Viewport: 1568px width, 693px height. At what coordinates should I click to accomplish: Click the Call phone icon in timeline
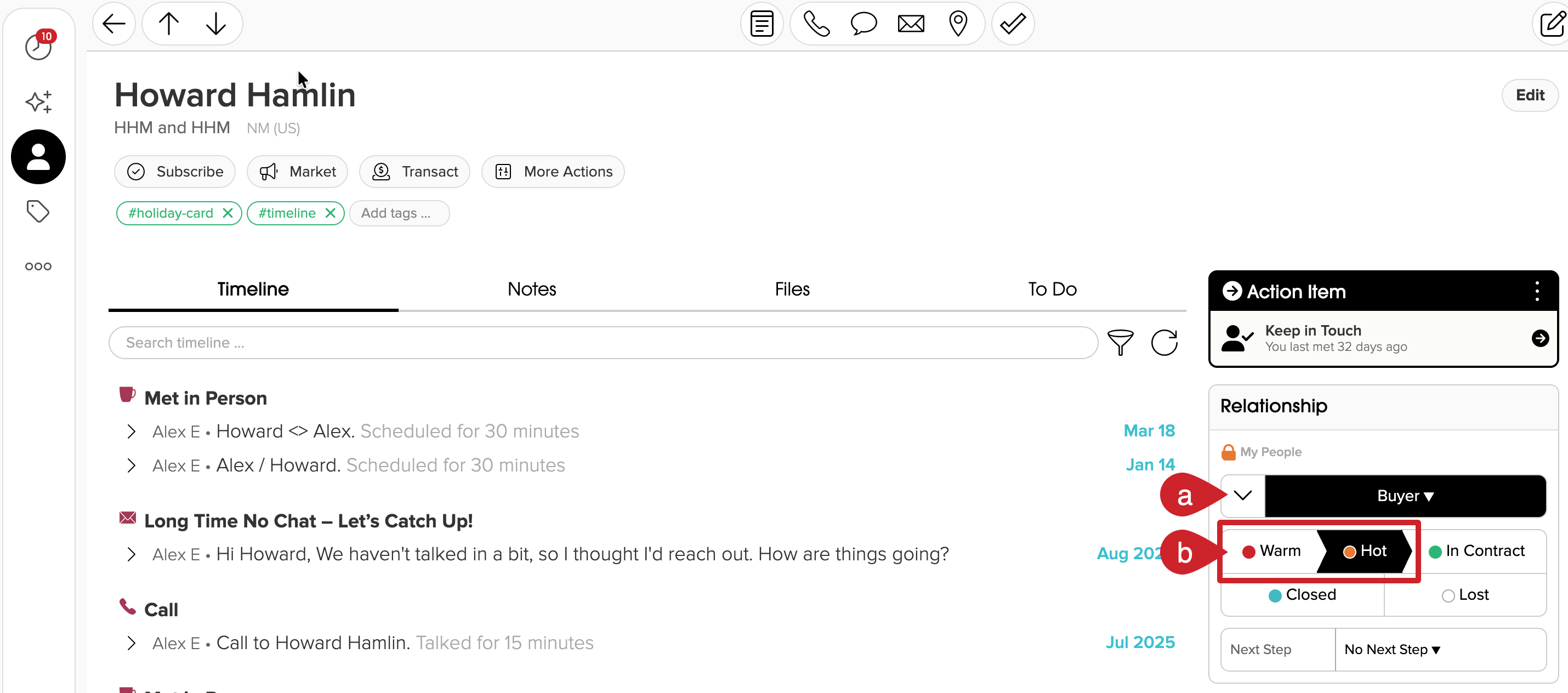127,606
